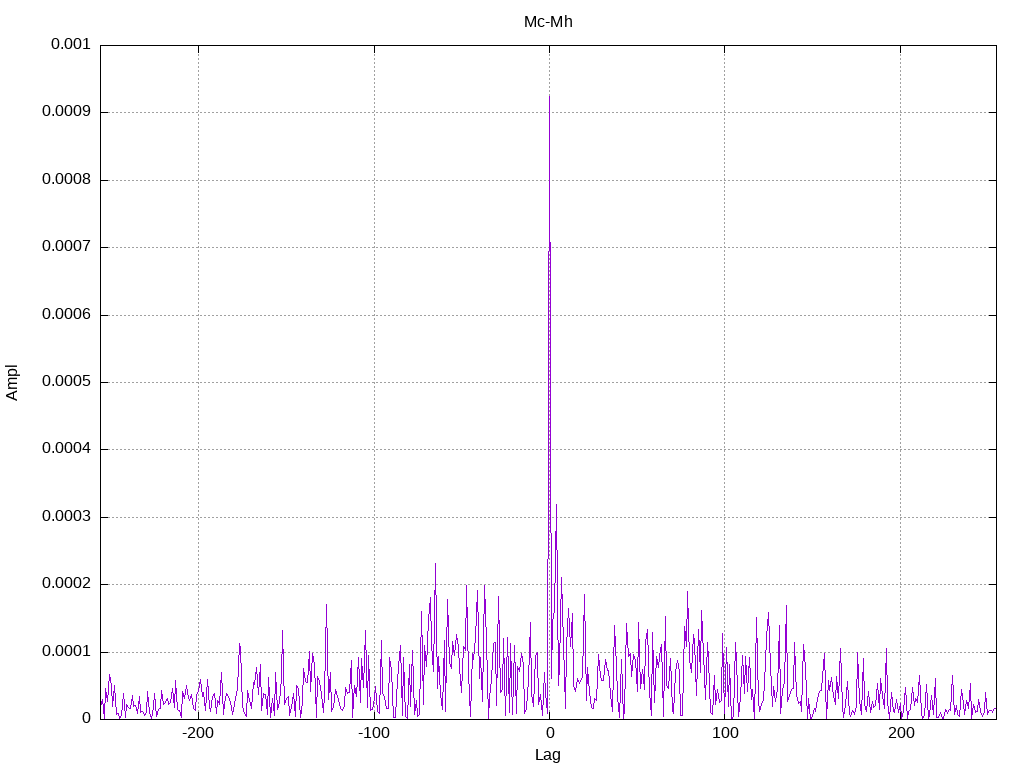Click the 0.0007 y-axis tick label
The width and height of the screenshot is (1024, 768).
66,247
